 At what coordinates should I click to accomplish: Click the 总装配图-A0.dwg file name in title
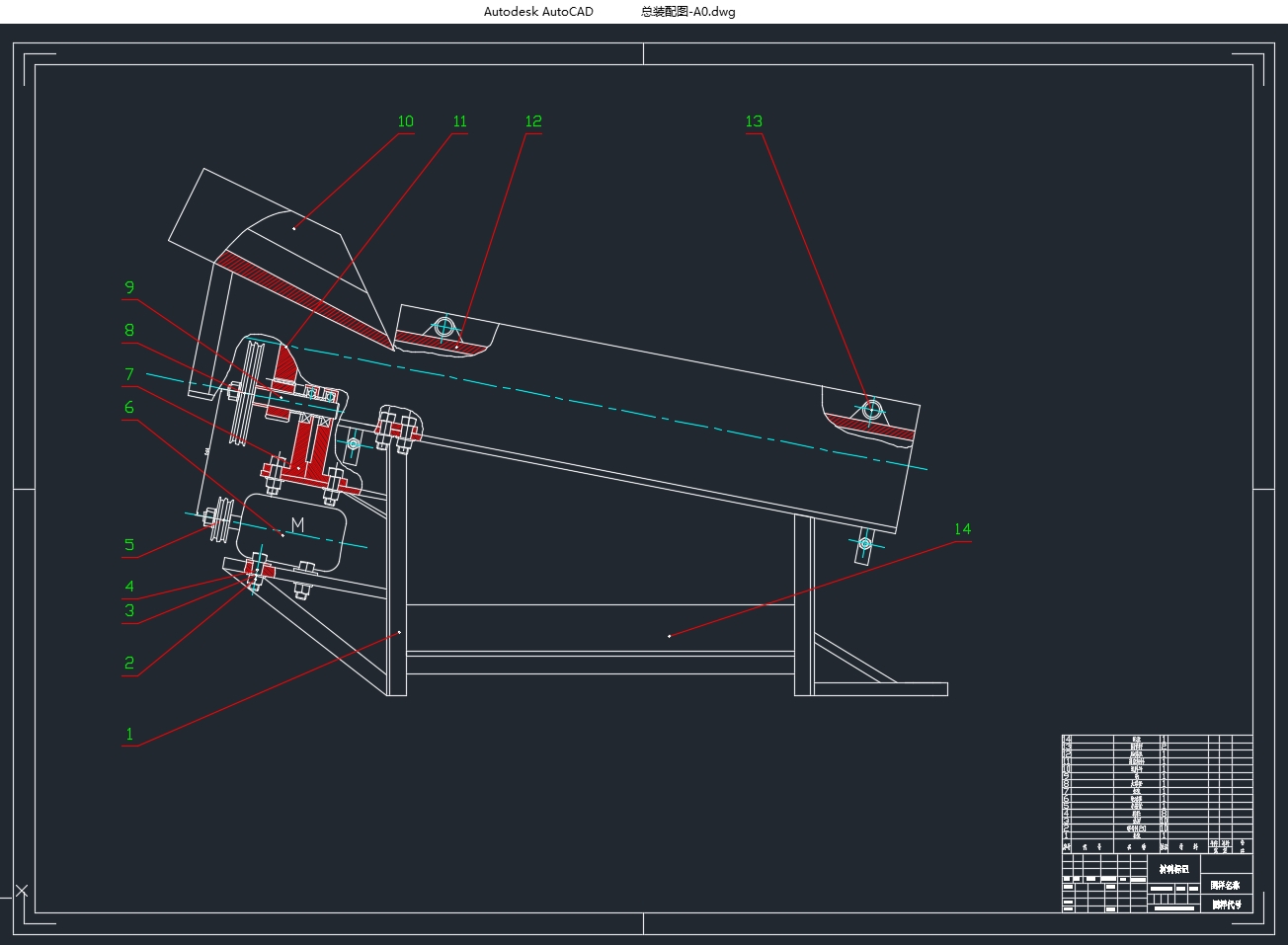click(687, 12)
